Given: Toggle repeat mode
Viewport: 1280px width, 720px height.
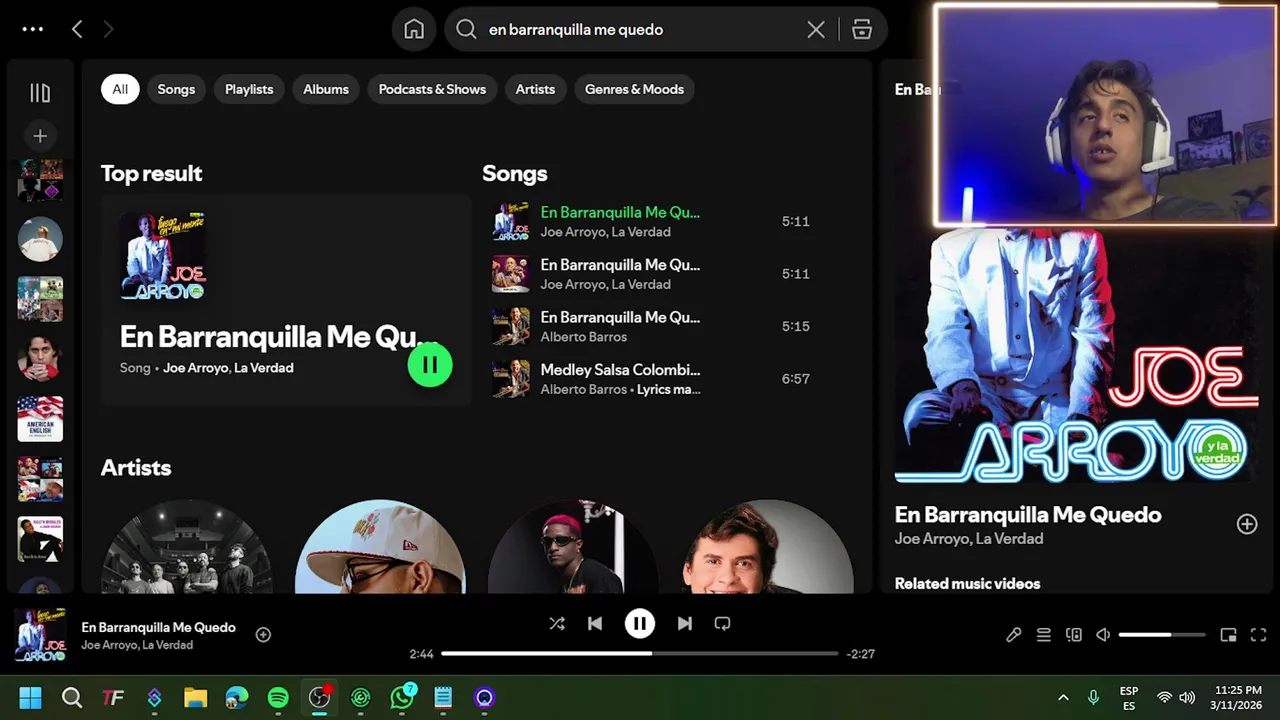Looking at the screenshot, I should [x=723, y=623].
